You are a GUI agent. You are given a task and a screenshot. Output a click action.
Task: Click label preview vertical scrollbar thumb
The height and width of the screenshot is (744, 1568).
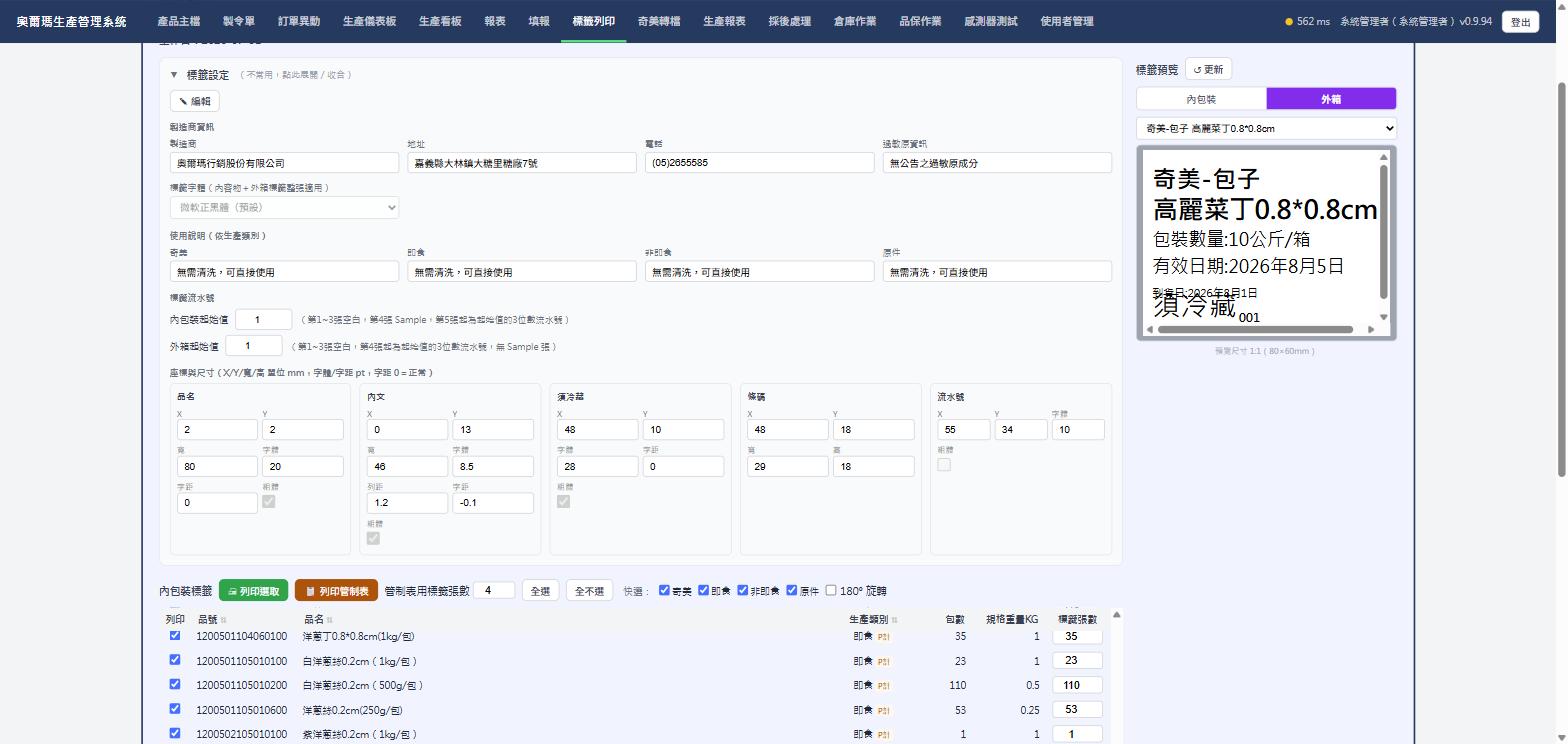point(1384,231)
